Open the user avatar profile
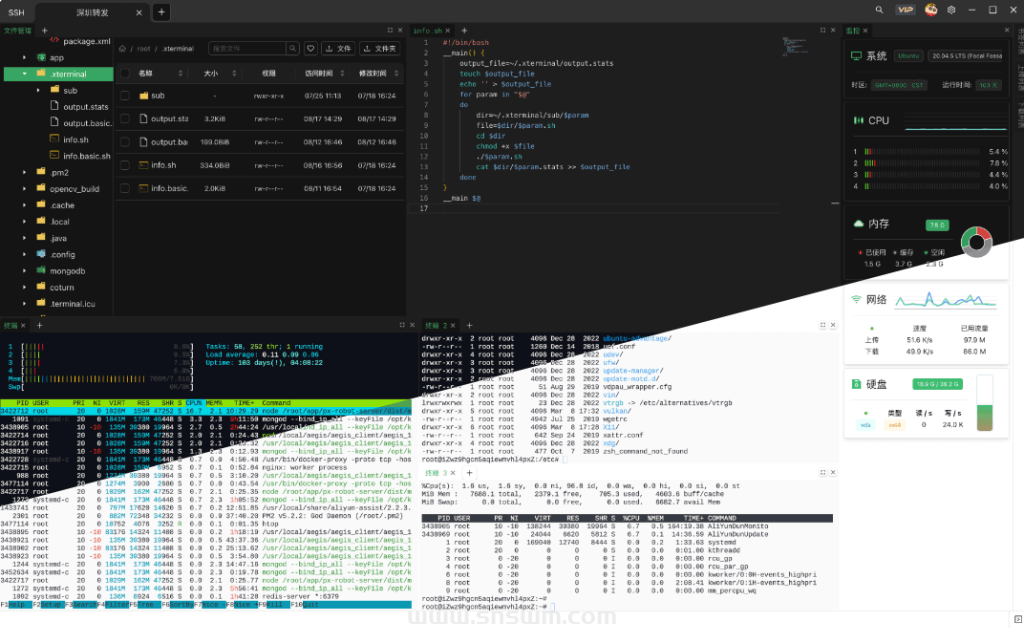Screen dimensions: 1024x643 click(931, 10)
